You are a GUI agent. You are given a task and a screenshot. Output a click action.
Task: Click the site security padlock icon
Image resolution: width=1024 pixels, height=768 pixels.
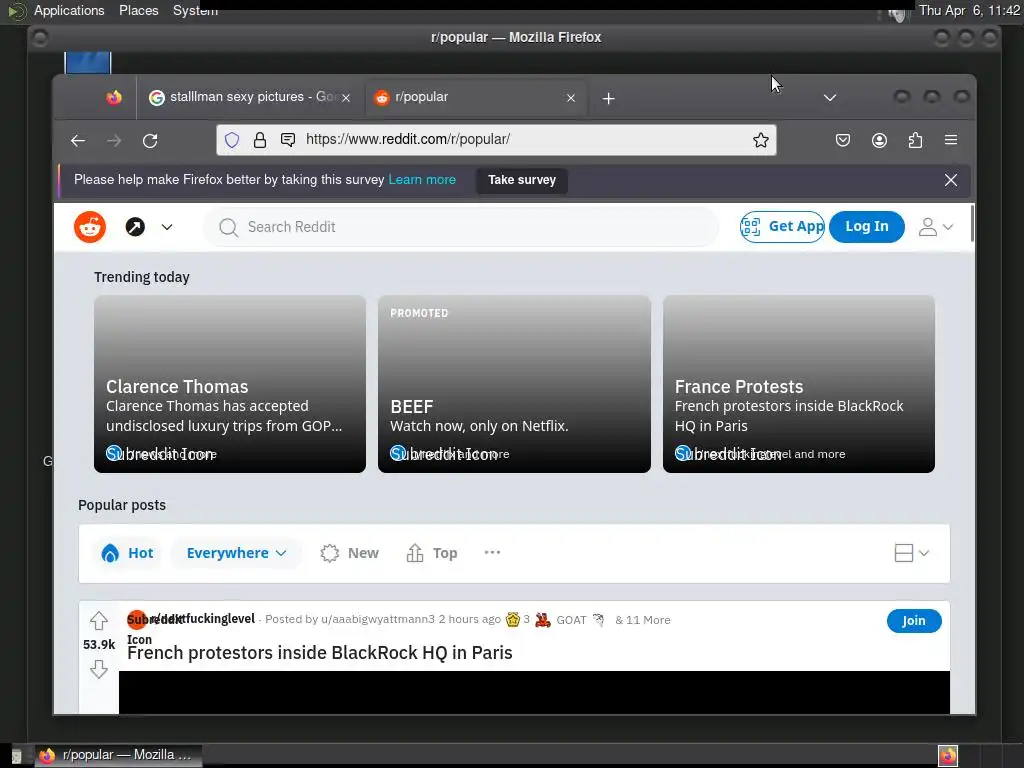click(259, 140)
